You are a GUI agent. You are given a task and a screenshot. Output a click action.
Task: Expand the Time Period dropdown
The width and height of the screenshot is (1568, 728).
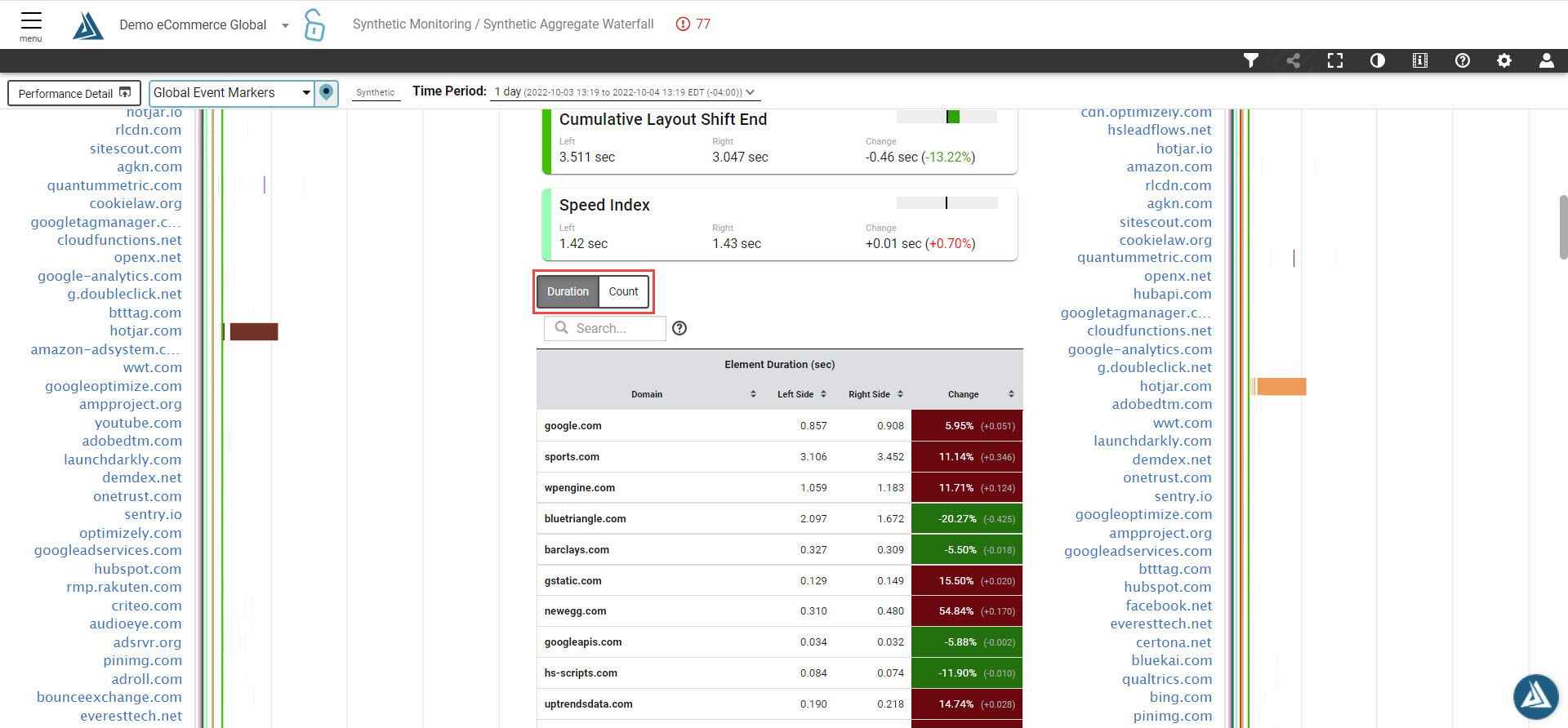[624, 92]
